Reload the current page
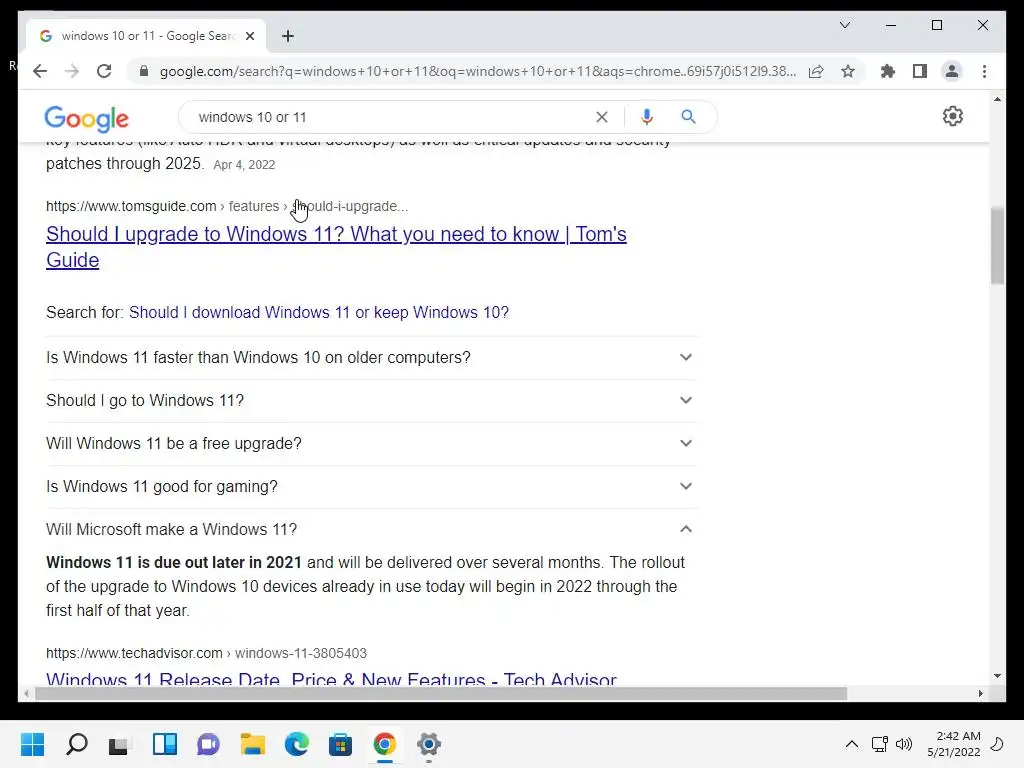The height and width of the screenshot is (768, 1024). tap(104, 71)
